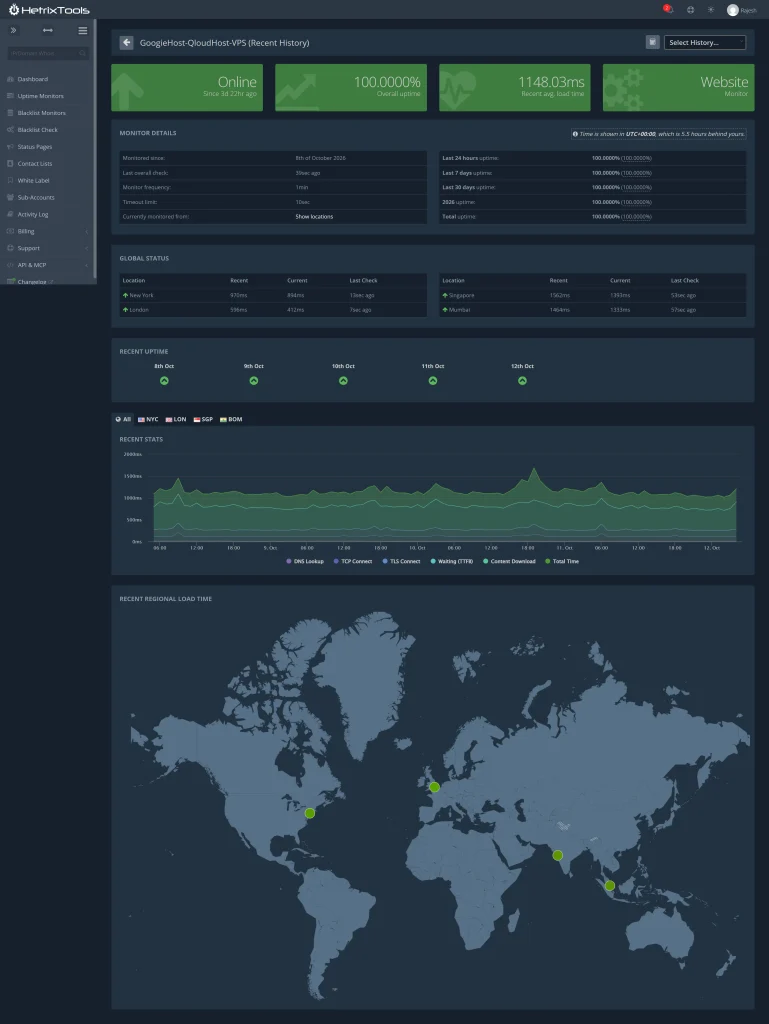
Task: Switch to the NYC stats tab
Action: (148, 419)
